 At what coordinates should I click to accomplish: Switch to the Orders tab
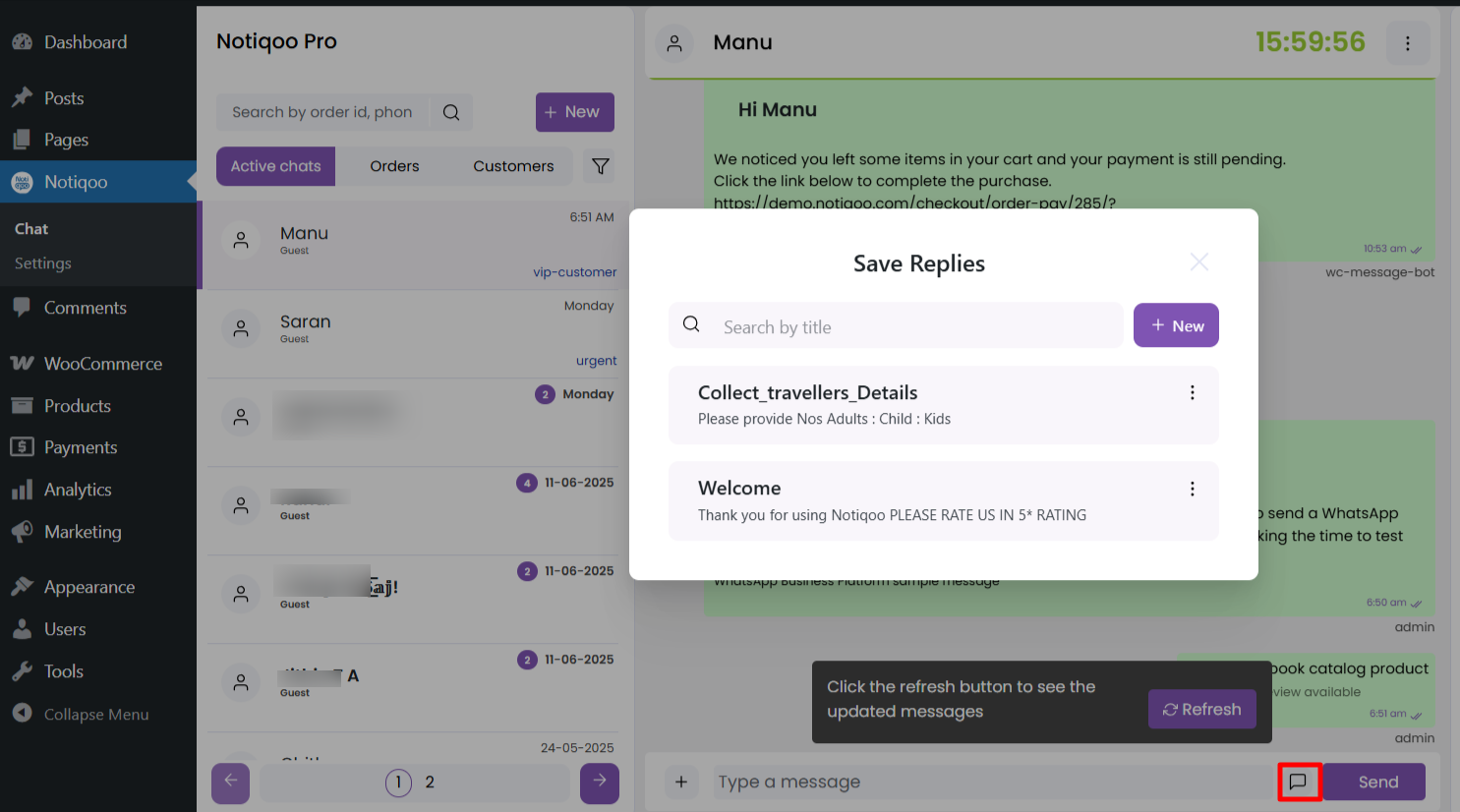(x=394, y=166)
